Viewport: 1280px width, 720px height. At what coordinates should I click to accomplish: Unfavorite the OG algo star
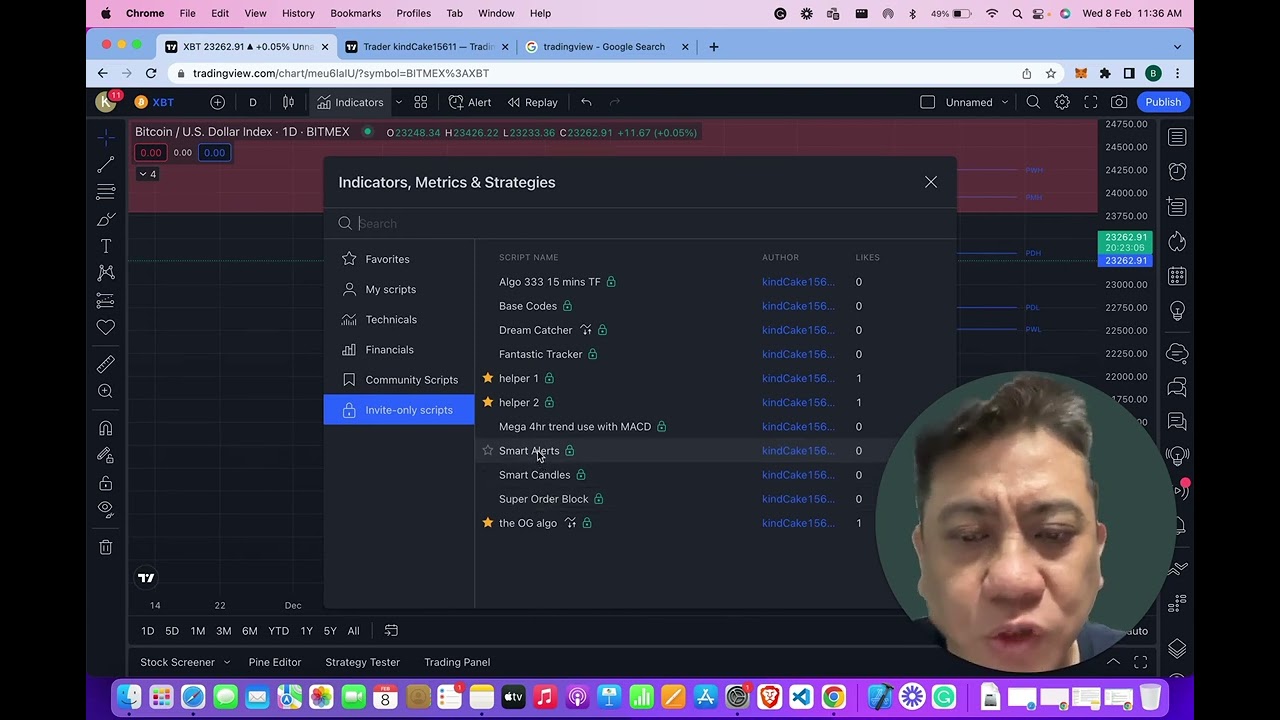click(x=488, y=523)
